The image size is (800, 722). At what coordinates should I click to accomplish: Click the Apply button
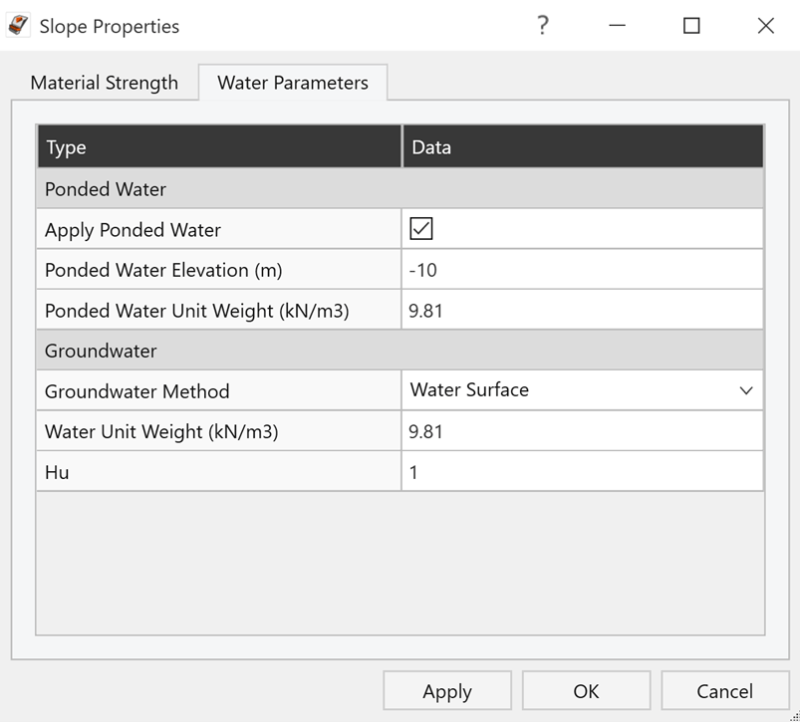[447, 691]
